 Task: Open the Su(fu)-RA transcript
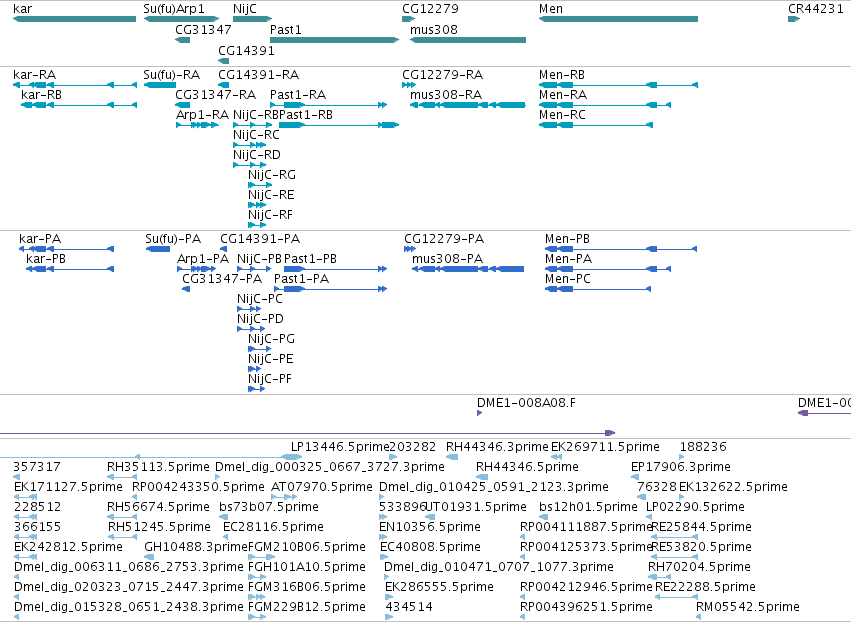click(160, 85)
